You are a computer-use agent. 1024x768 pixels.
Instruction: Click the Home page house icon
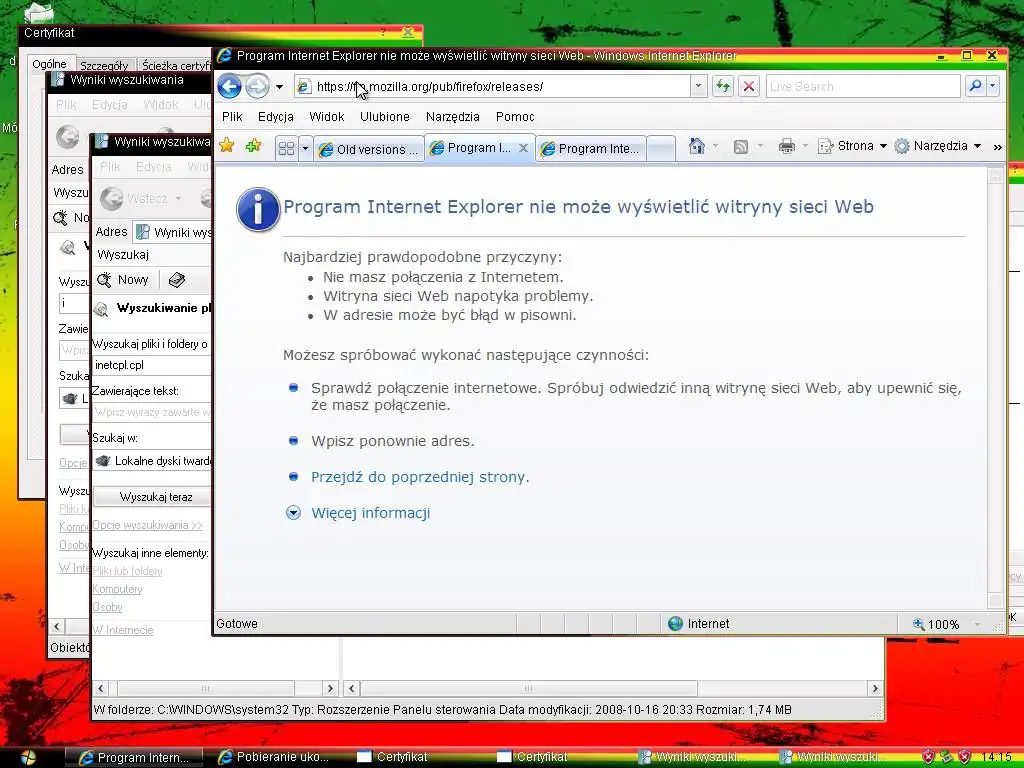click(697, 146)
